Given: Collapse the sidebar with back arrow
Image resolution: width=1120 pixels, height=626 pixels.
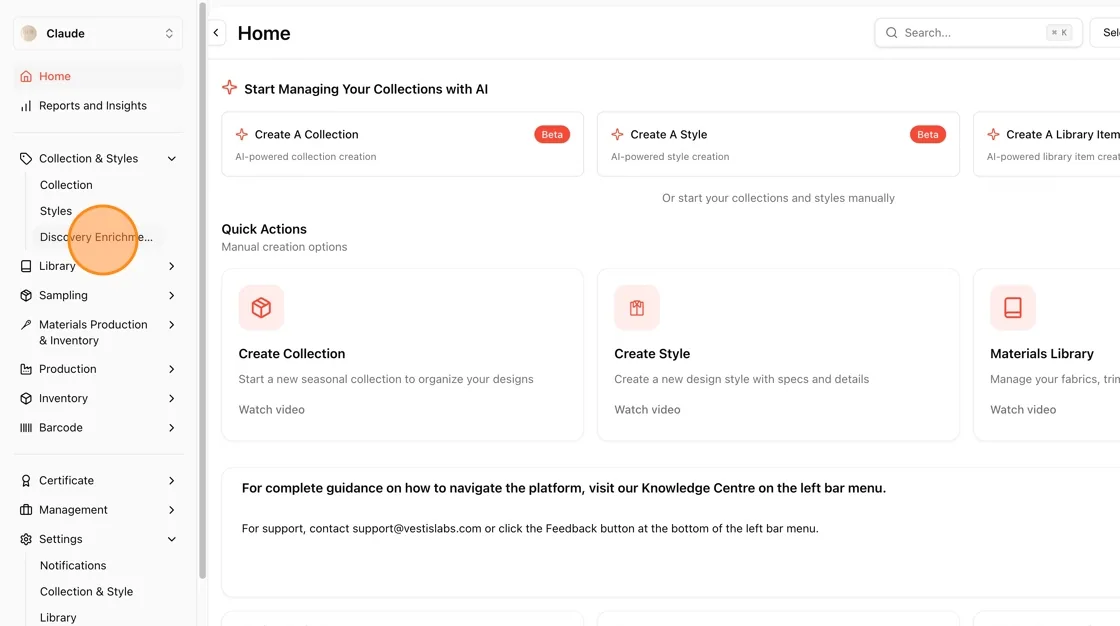Looking at the screenshot, I should [x=216, y=33].
